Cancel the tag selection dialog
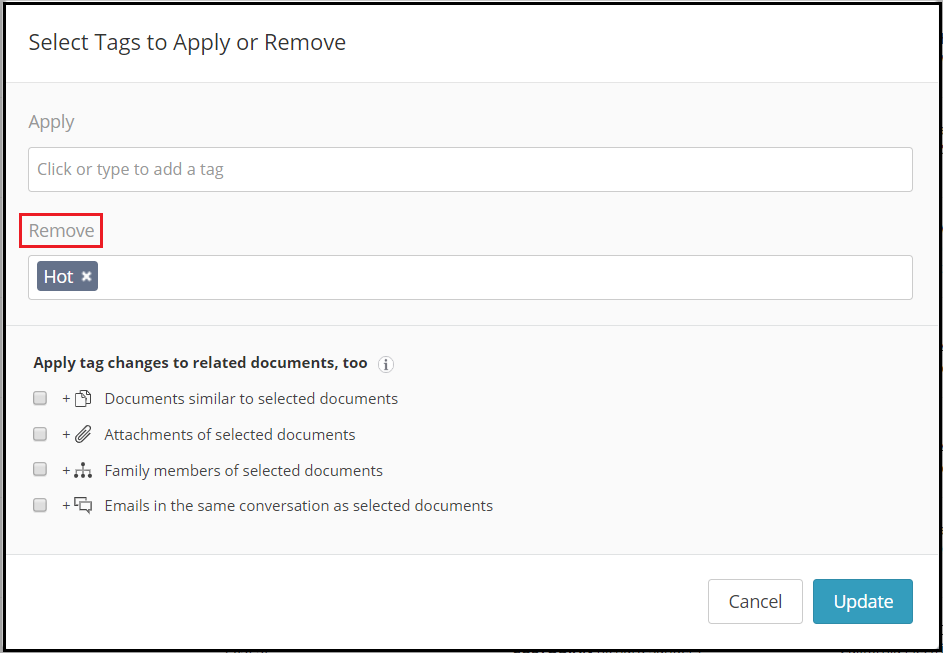The image size is (943, 653). click(755, 601)
